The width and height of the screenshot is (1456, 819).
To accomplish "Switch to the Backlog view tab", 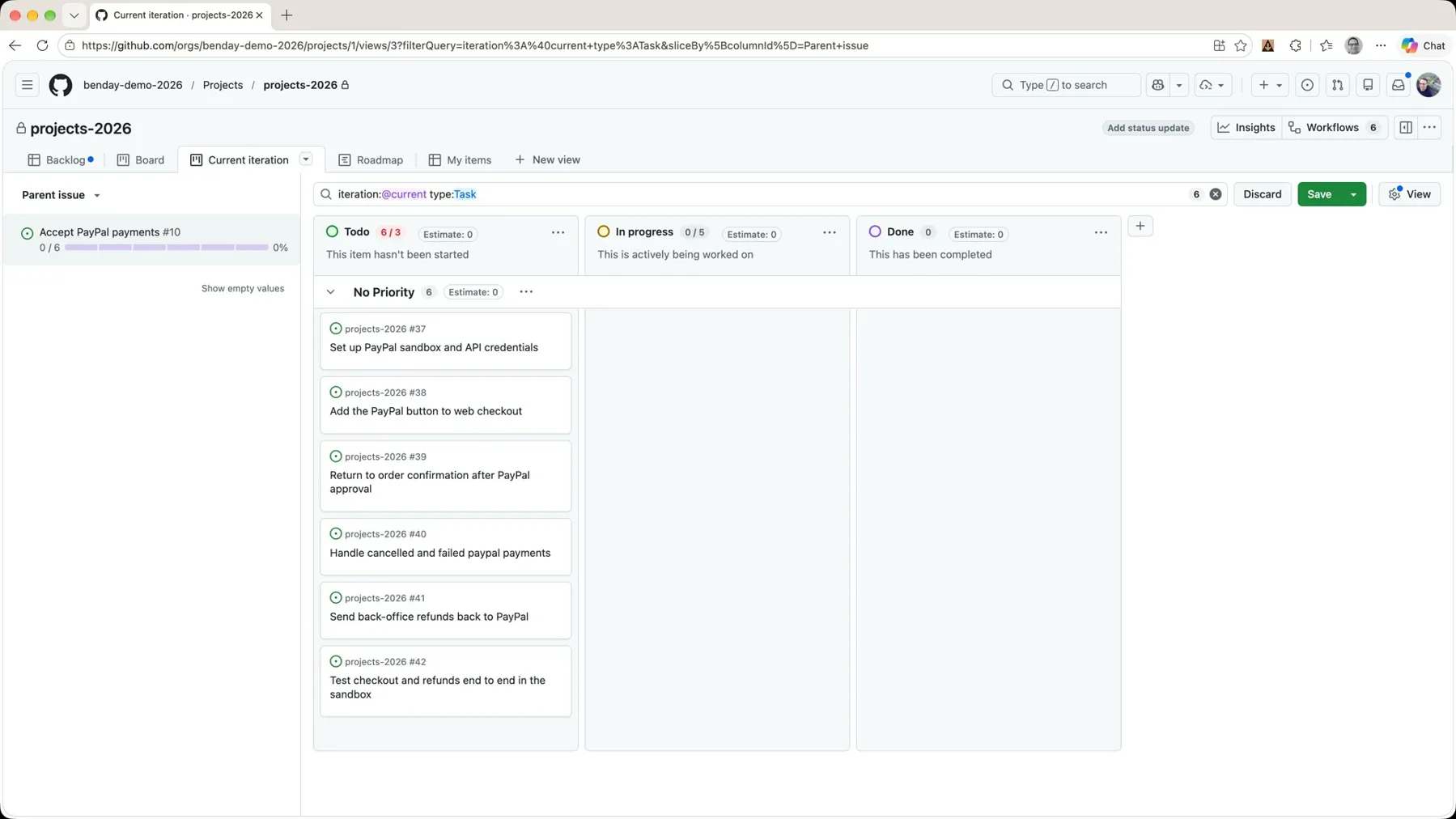I will 61,160.
